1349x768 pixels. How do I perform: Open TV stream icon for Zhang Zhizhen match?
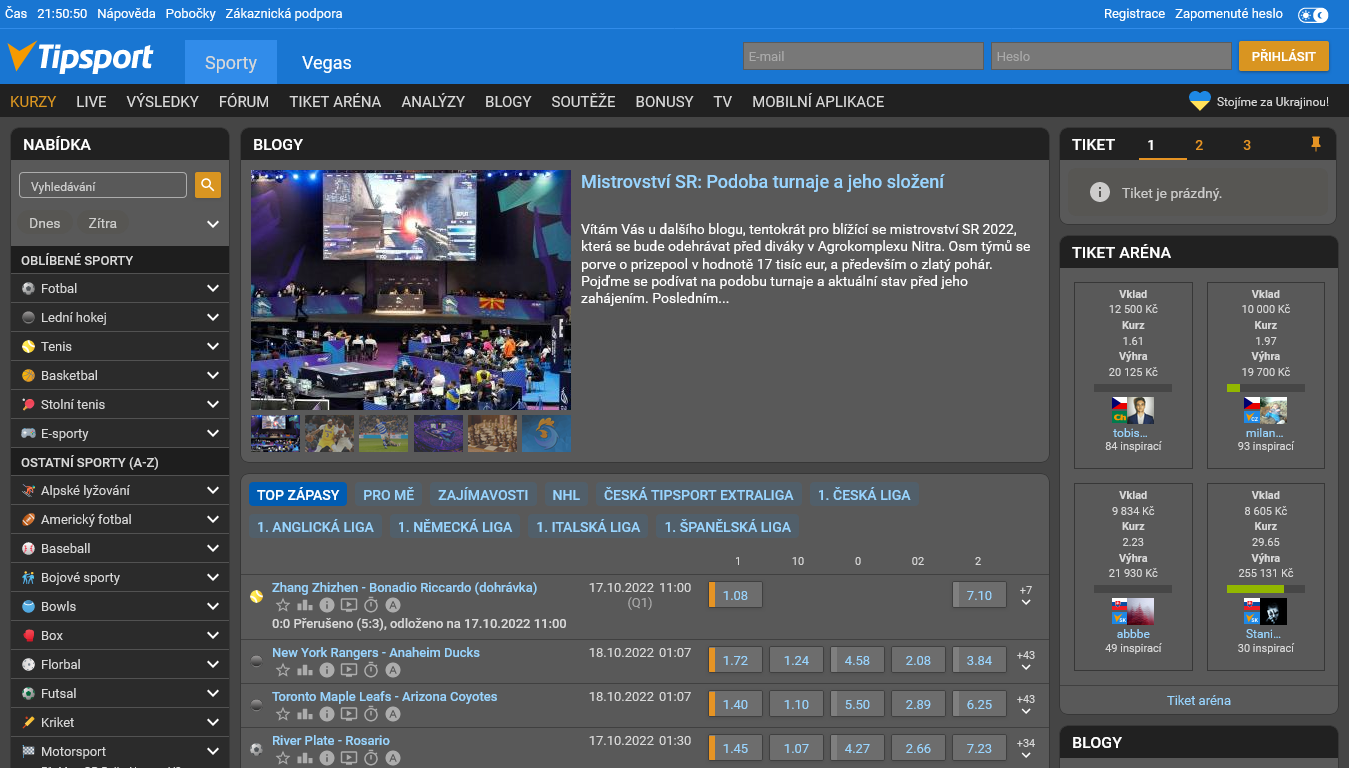pyautogui.click(x=349, y=605)
